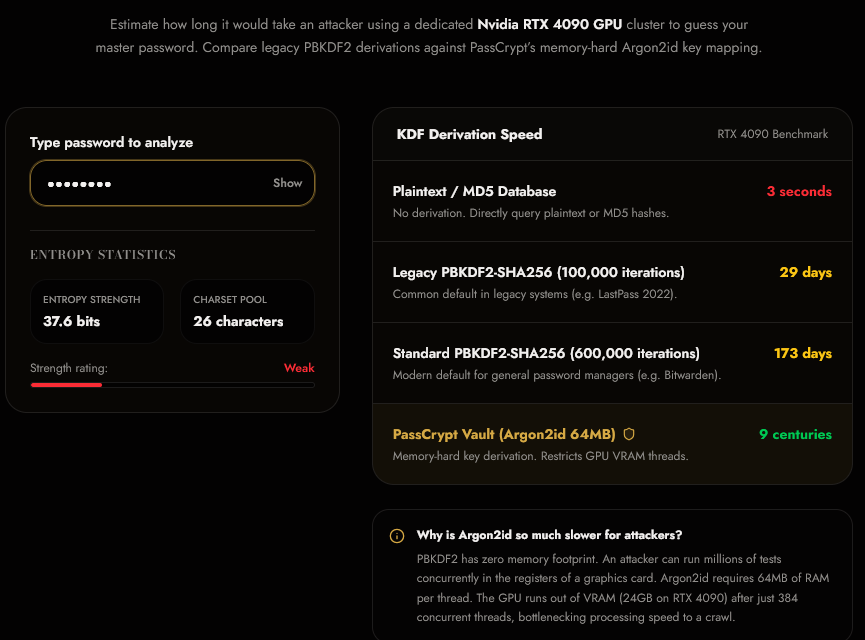Focus the password analyze input field
Screen dimensions: 865x640
coord(172,183)
